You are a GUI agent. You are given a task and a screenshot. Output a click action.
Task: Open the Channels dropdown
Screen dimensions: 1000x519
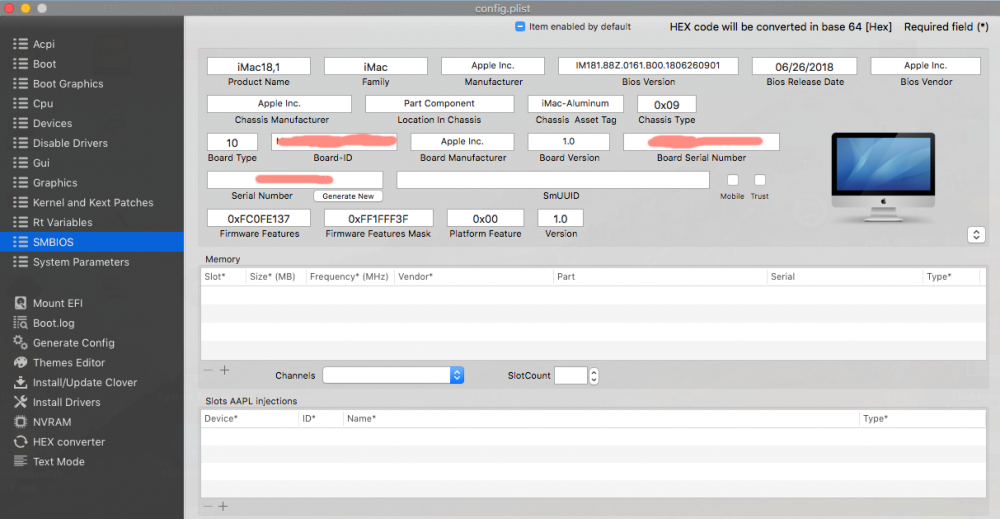click(x=393, y=375)
